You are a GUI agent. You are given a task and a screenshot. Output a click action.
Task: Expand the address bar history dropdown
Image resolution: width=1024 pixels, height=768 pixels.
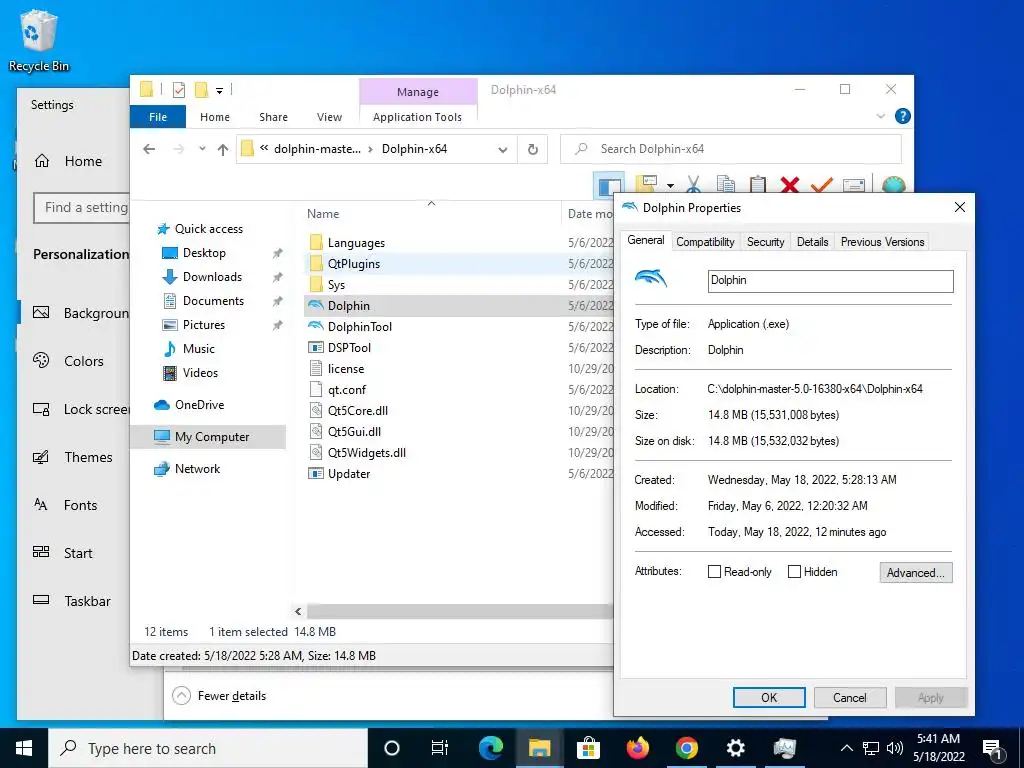pos(502,150)
